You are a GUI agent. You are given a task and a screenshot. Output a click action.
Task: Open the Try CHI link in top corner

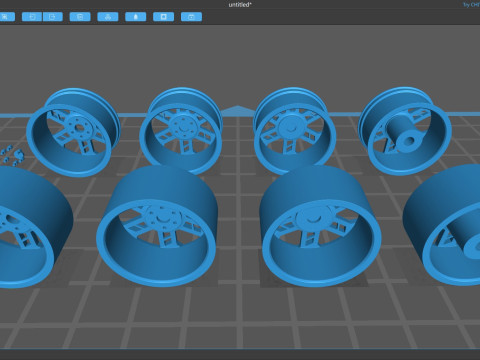tap(471, 5)
